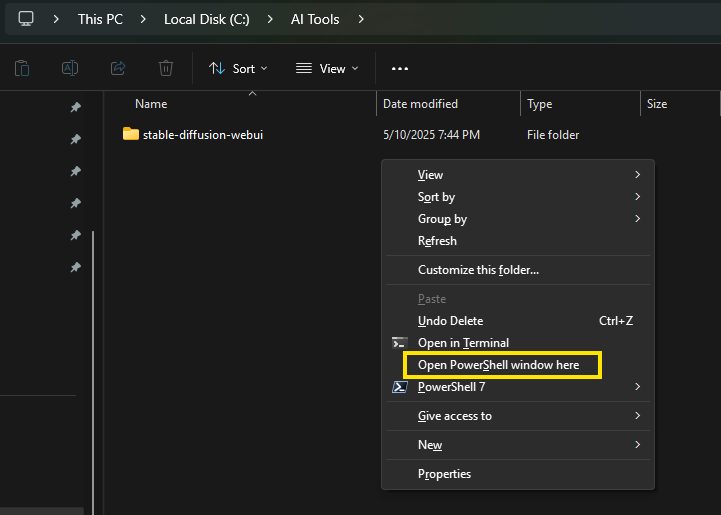
Task: Choose Properties from context menu
Action: pos(518,474)
